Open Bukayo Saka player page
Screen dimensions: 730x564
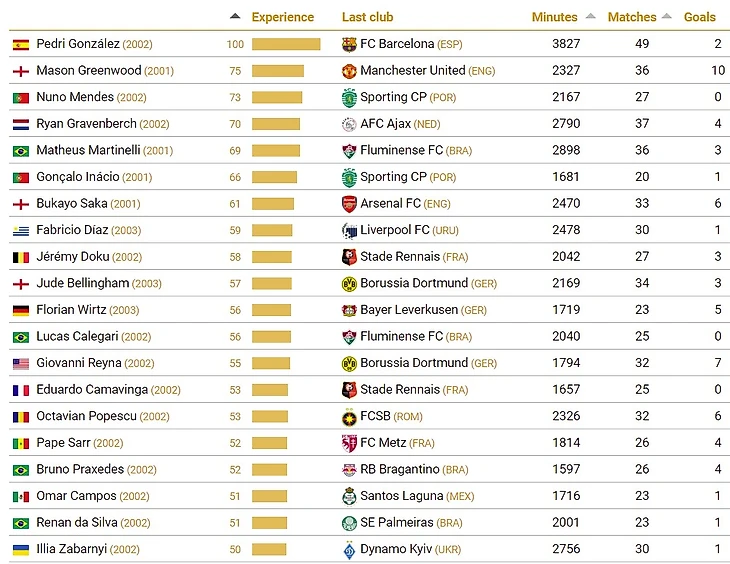point(72,203)
